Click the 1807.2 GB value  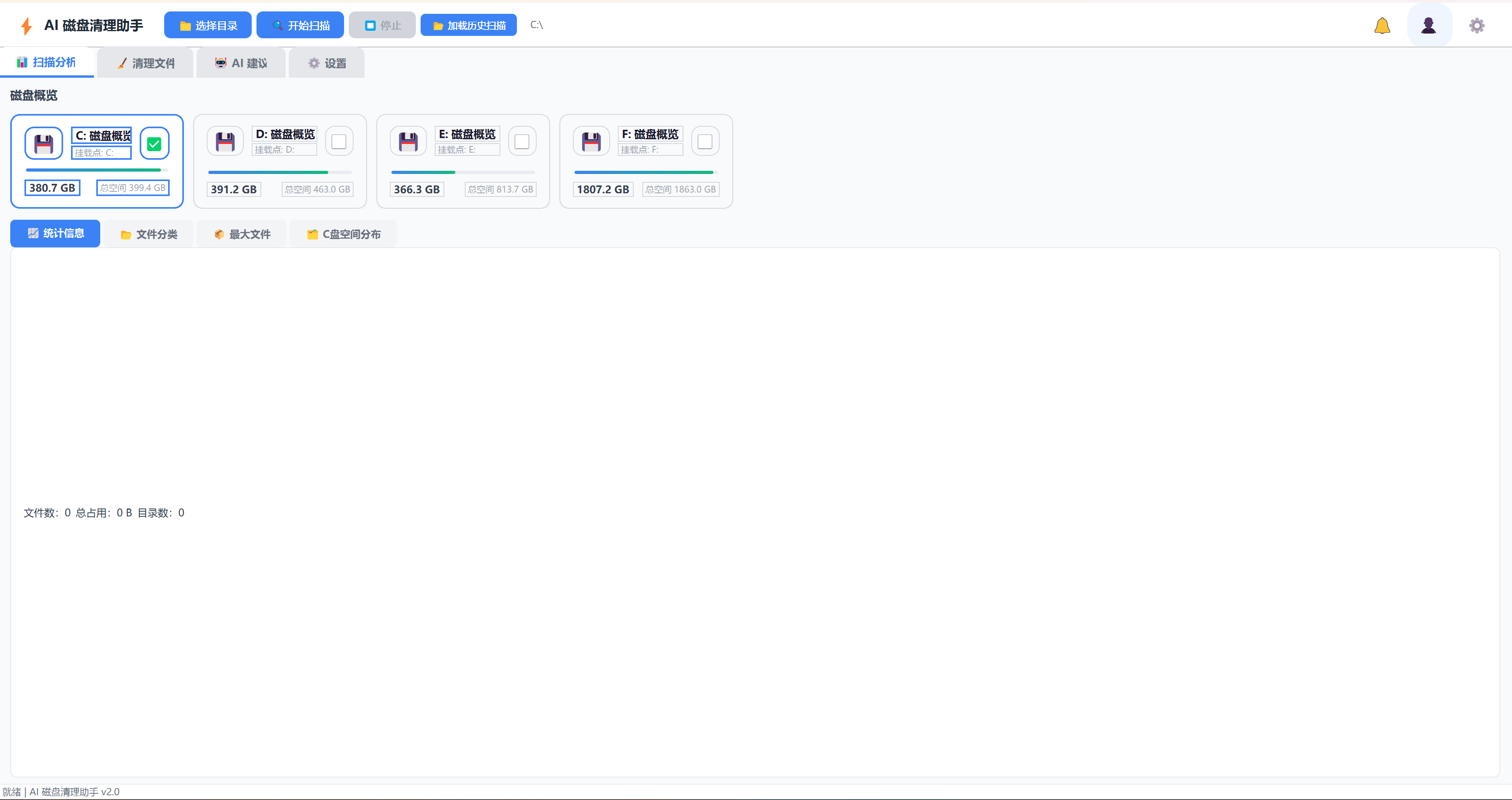[603, 190]
